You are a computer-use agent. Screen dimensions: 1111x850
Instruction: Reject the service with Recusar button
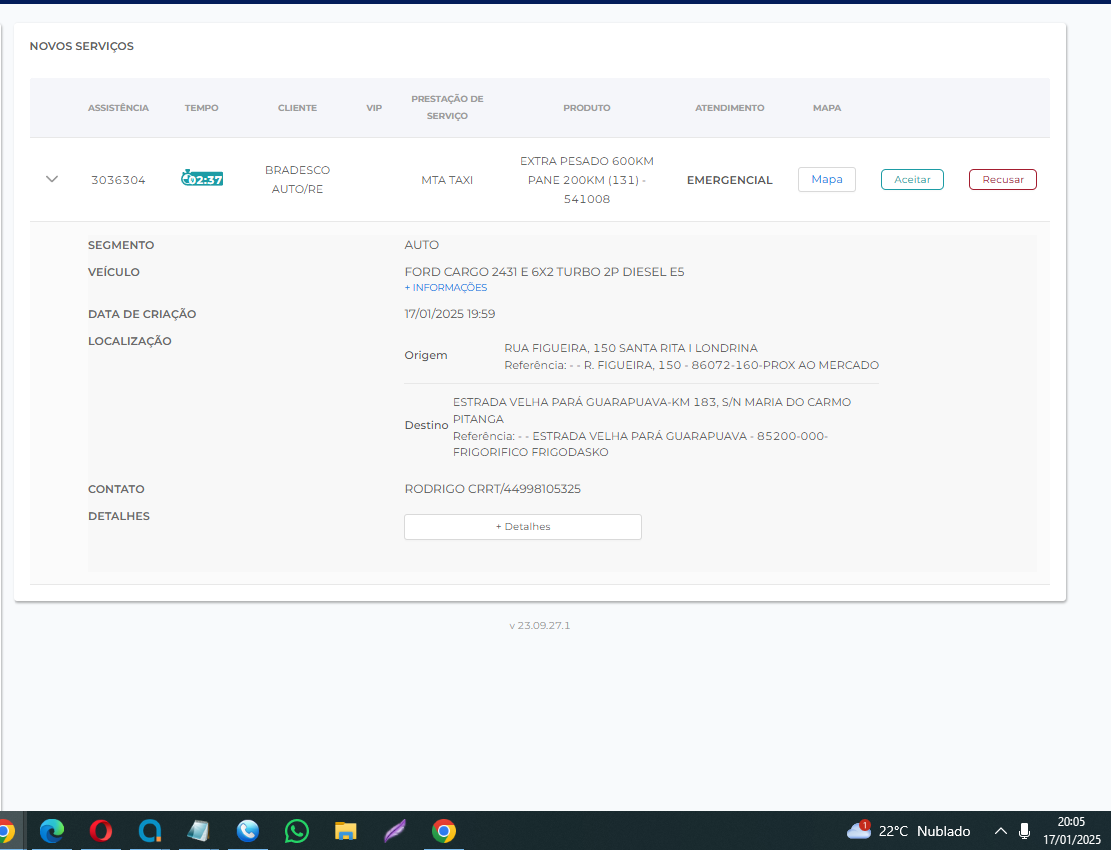click(1002, 180)
